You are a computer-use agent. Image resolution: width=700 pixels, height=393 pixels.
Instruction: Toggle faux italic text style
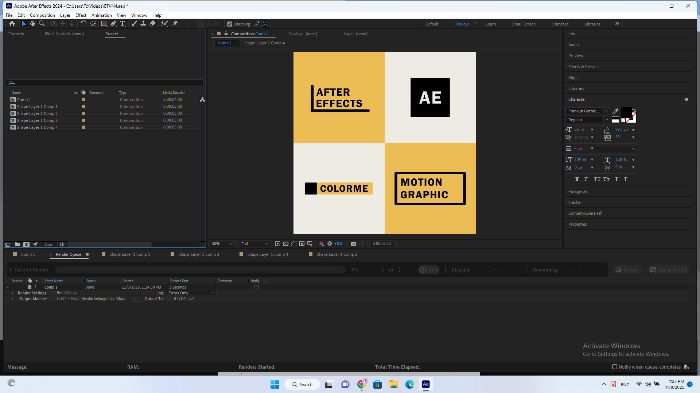click(x=586, y=179)
